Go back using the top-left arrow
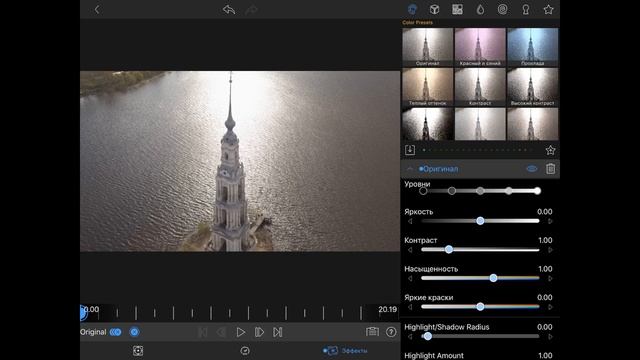The image size is (640, 360). [97, 9]
